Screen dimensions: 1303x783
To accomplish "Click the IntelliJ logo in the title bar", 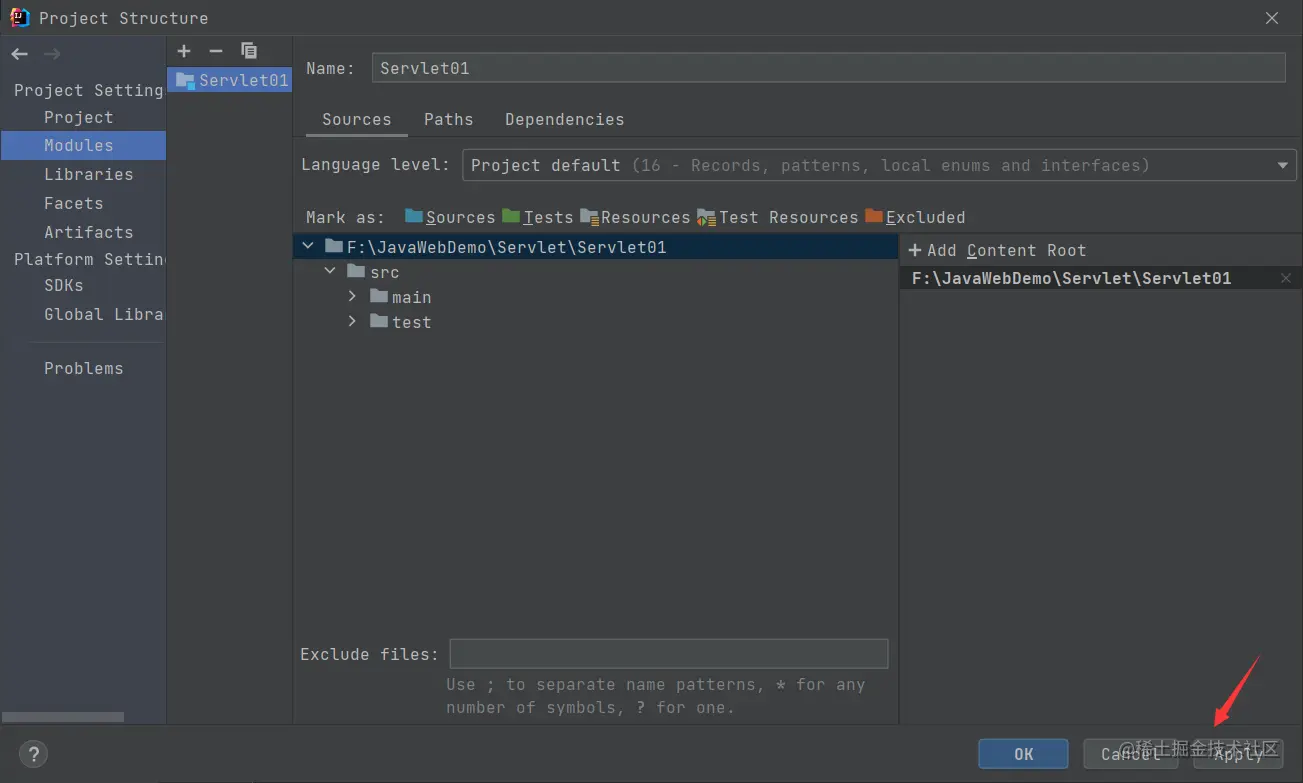I will tap(19, 17).
